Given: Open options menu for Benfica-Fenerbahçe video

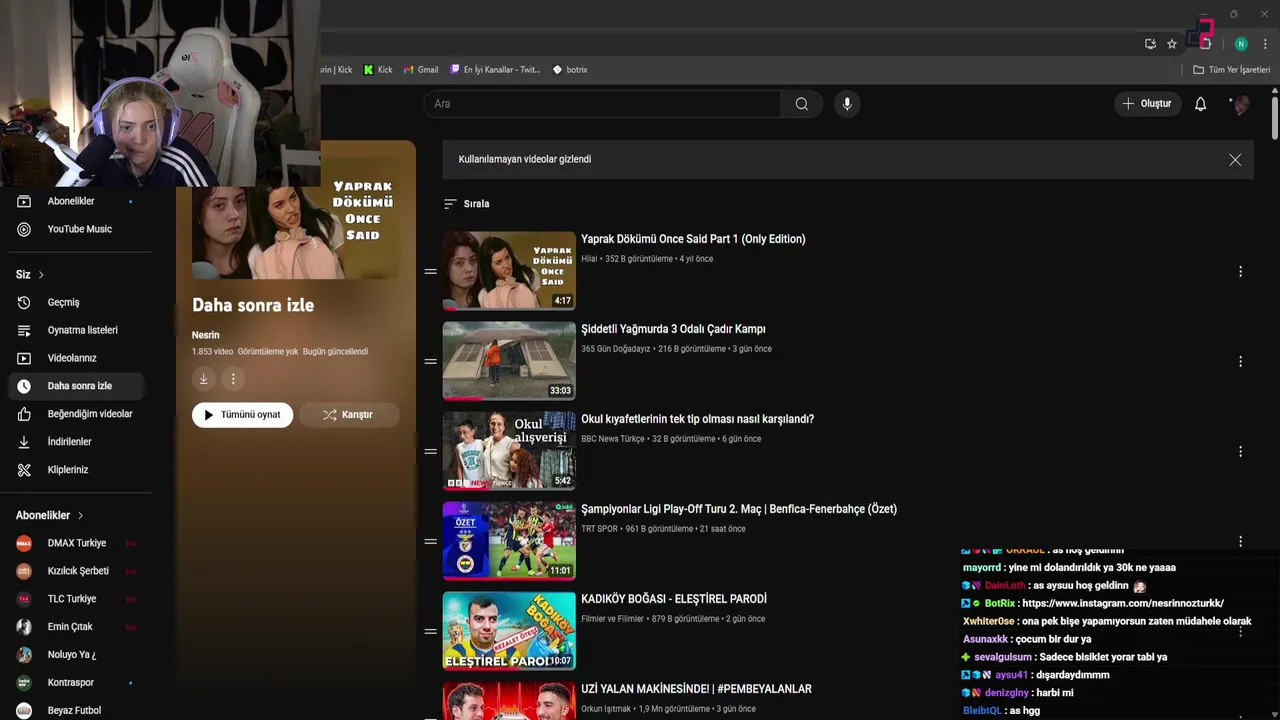Looking at the screenshot, I should (x=1240, y=541).
